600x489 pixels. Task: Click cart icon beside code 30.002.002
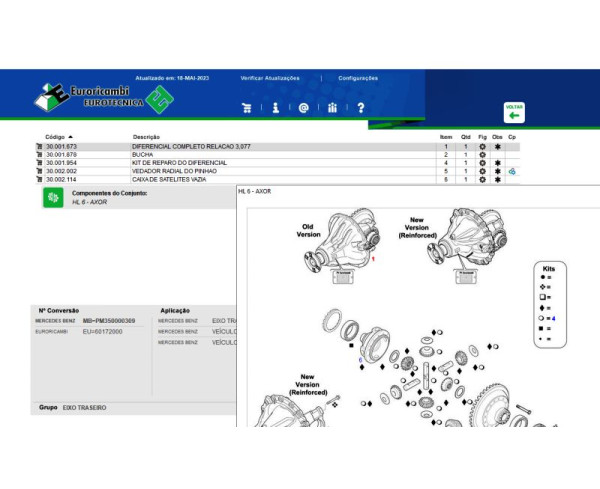pos(38,171)
